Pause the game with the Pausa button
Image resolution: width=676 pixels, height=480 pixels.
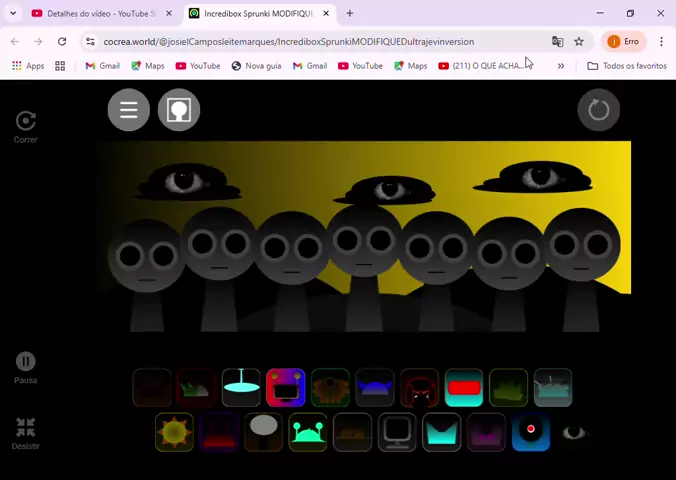pos(26,366)
